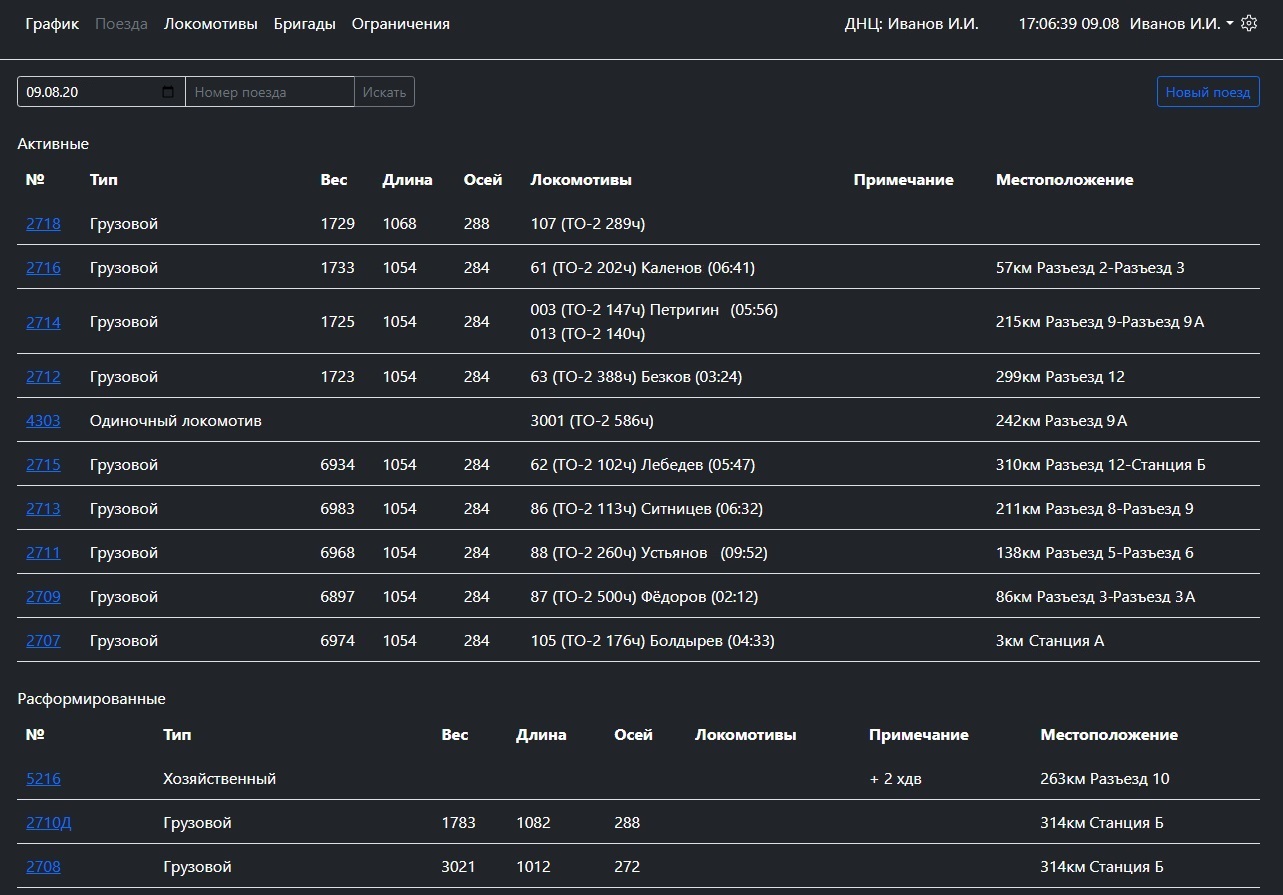Open disbanded train 5216 link

(x=43, y=779)
